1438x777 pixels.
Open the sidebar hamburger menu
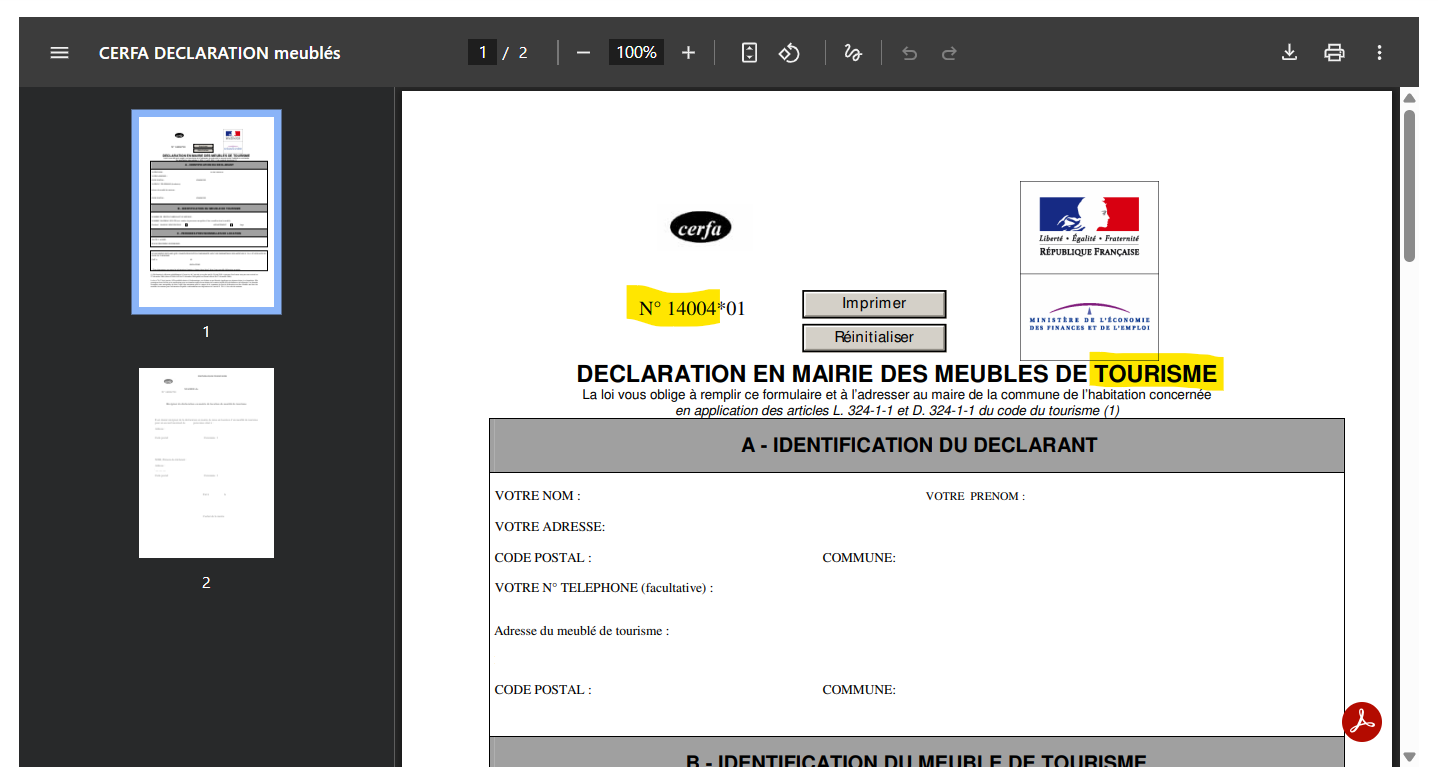pyautogui.click(x=59, y=53)
